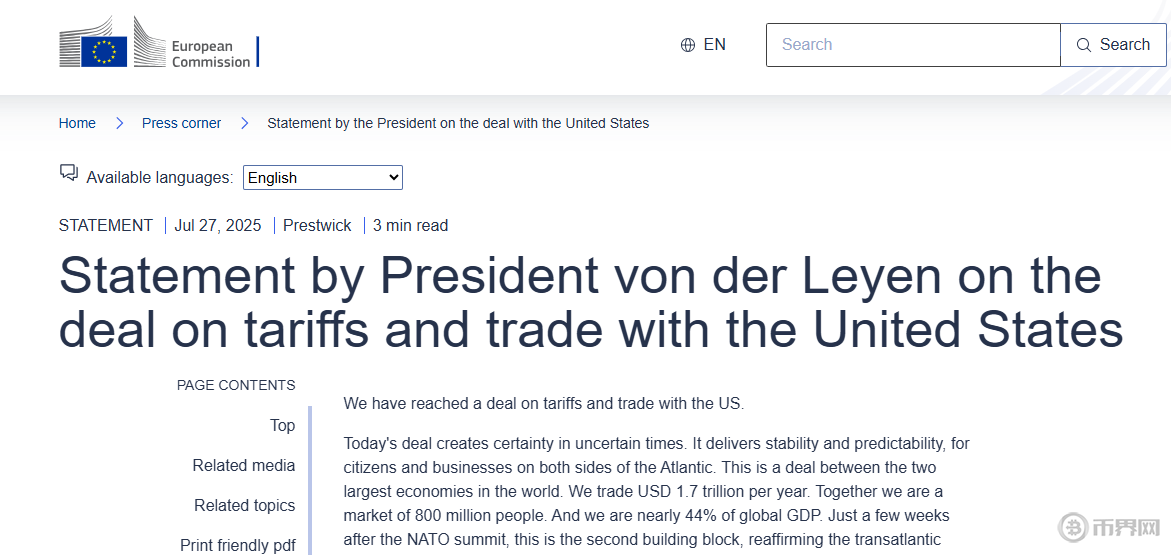Image resolution: width=1171 pixels, height=555 pixels.
Task: Open the Available languages dropdown
Action: pos(323,178)
